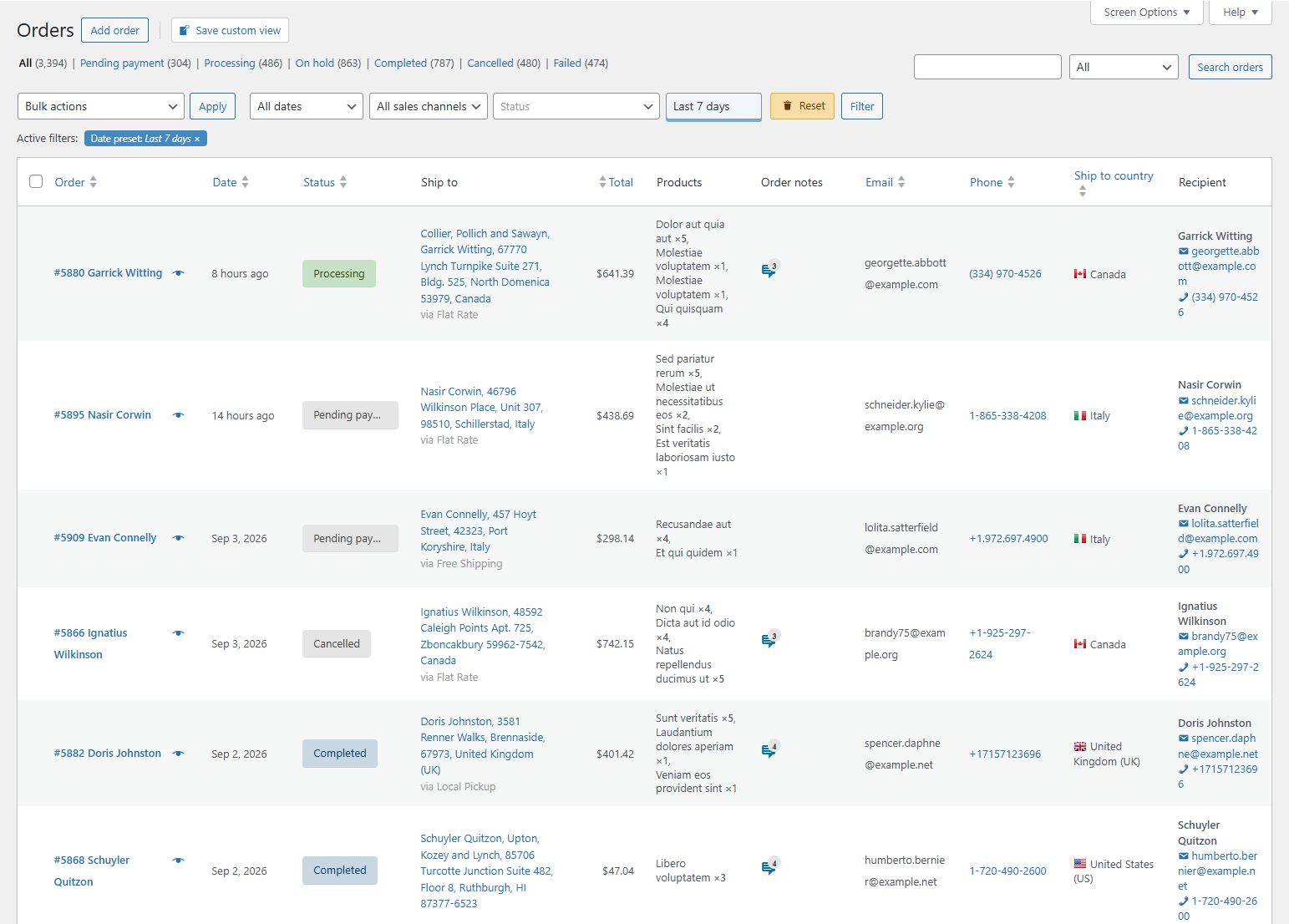
Task: Preview order #5866 Ignatius Wilkinson eye icon
Action: click(x=178, y=633)
